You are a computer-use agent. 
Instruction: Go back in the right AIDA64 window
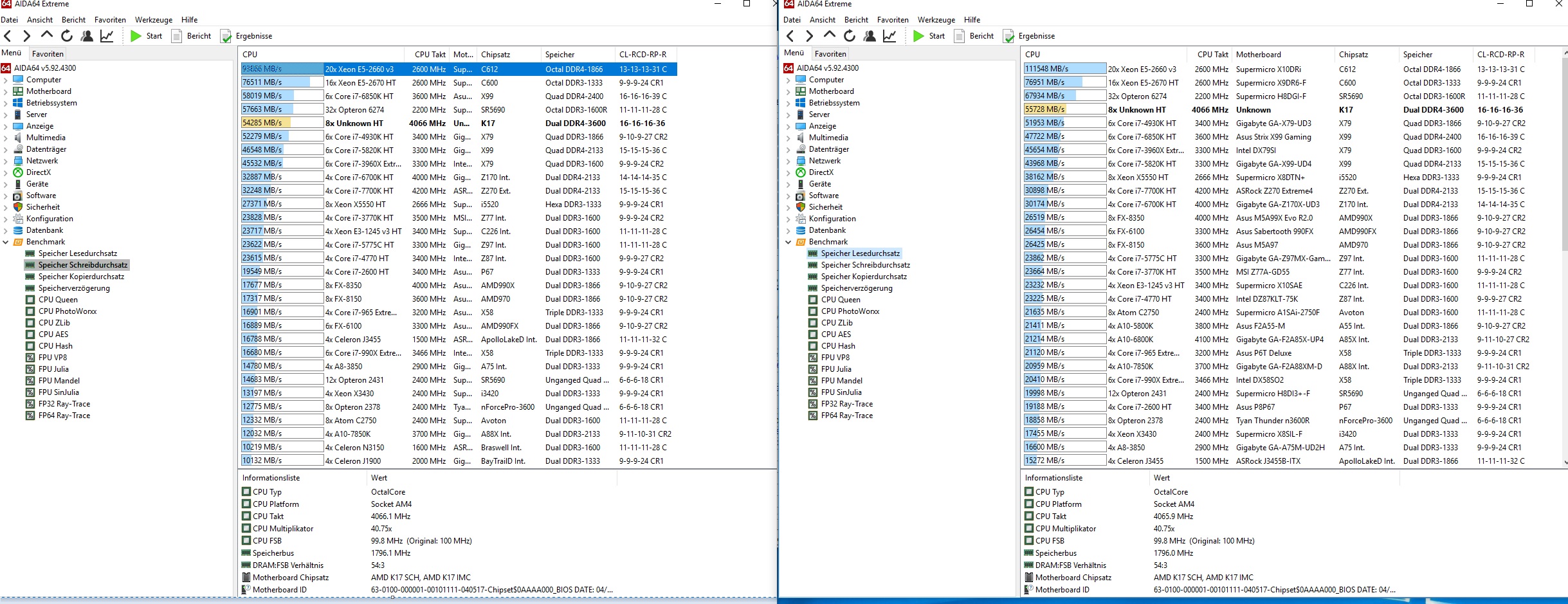pos(790,36)
